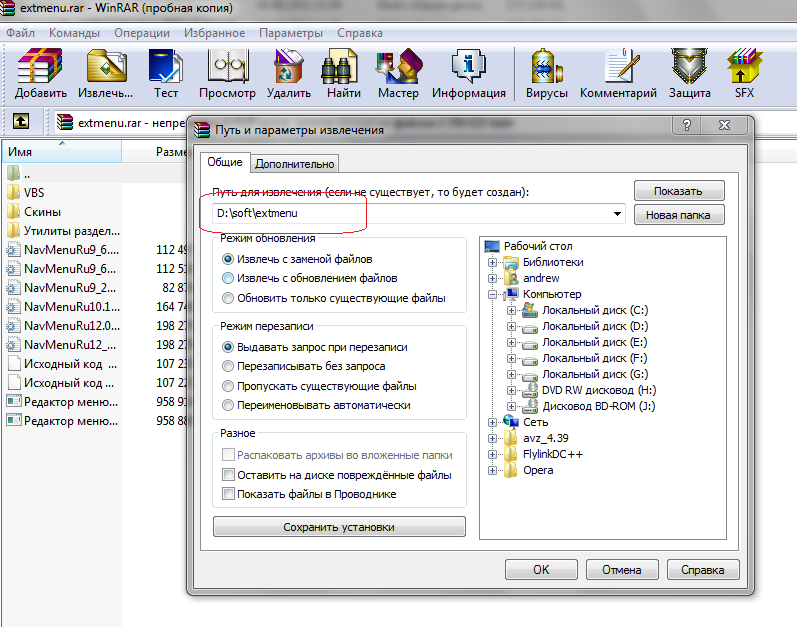Select Локальный диск (D:) in tree
The height and width of the screenshot is (627, 797).
[x=595, y=326]
